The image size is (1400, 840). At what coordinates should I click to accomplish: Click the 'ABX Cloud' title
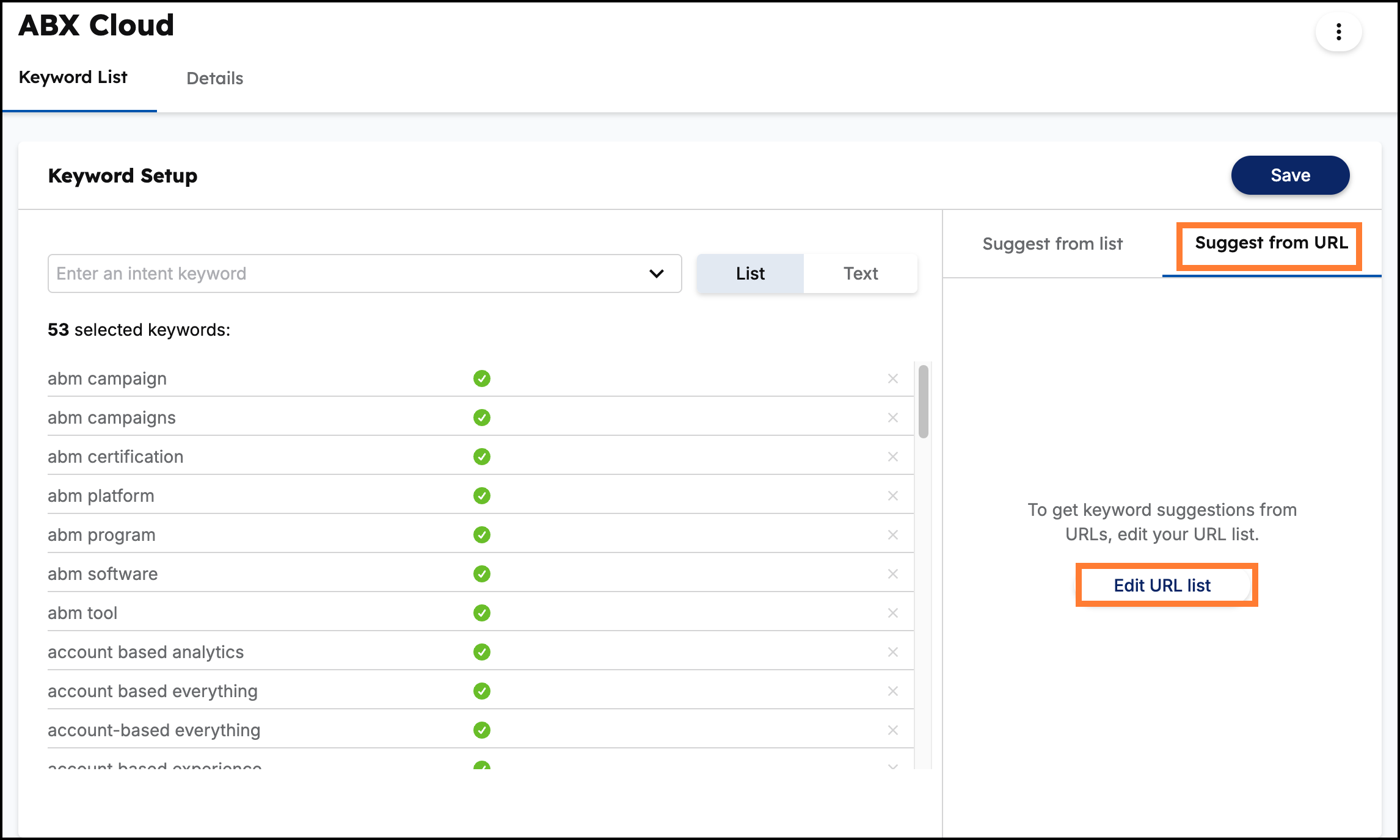click(97, 25)
